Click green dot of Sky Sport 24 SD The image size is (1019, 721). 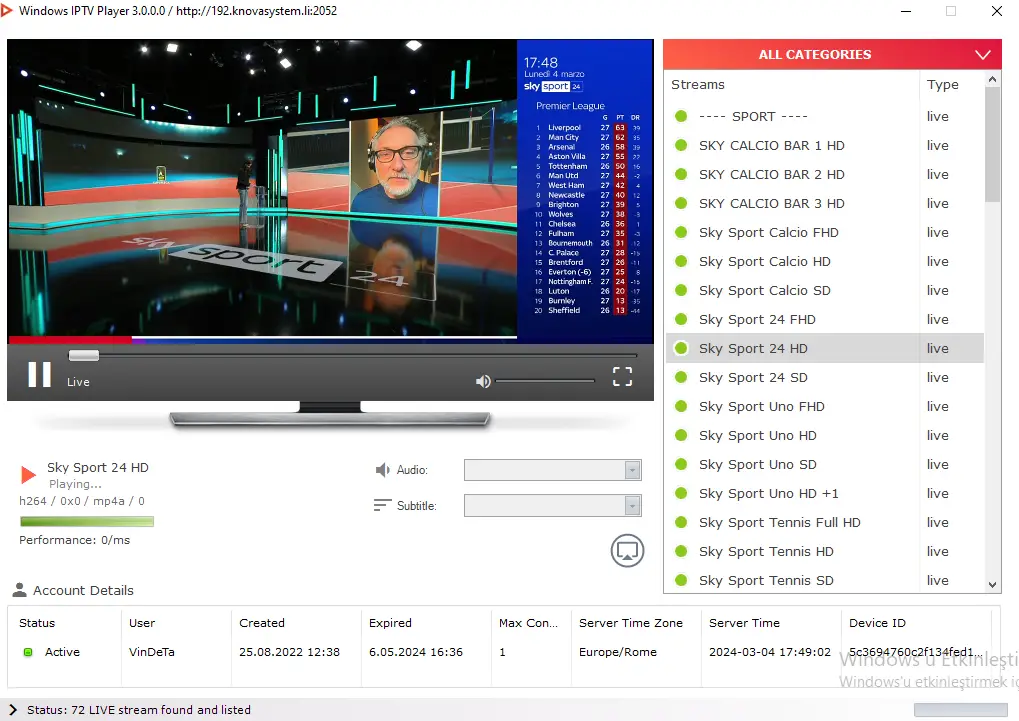tap(681, 378)
